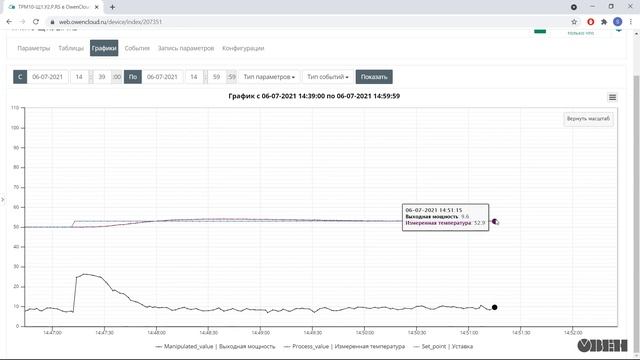640x360 pixels.
Task: Expand the left sidebar arrow
Action: pyautogui.click(x=2, y=200)
